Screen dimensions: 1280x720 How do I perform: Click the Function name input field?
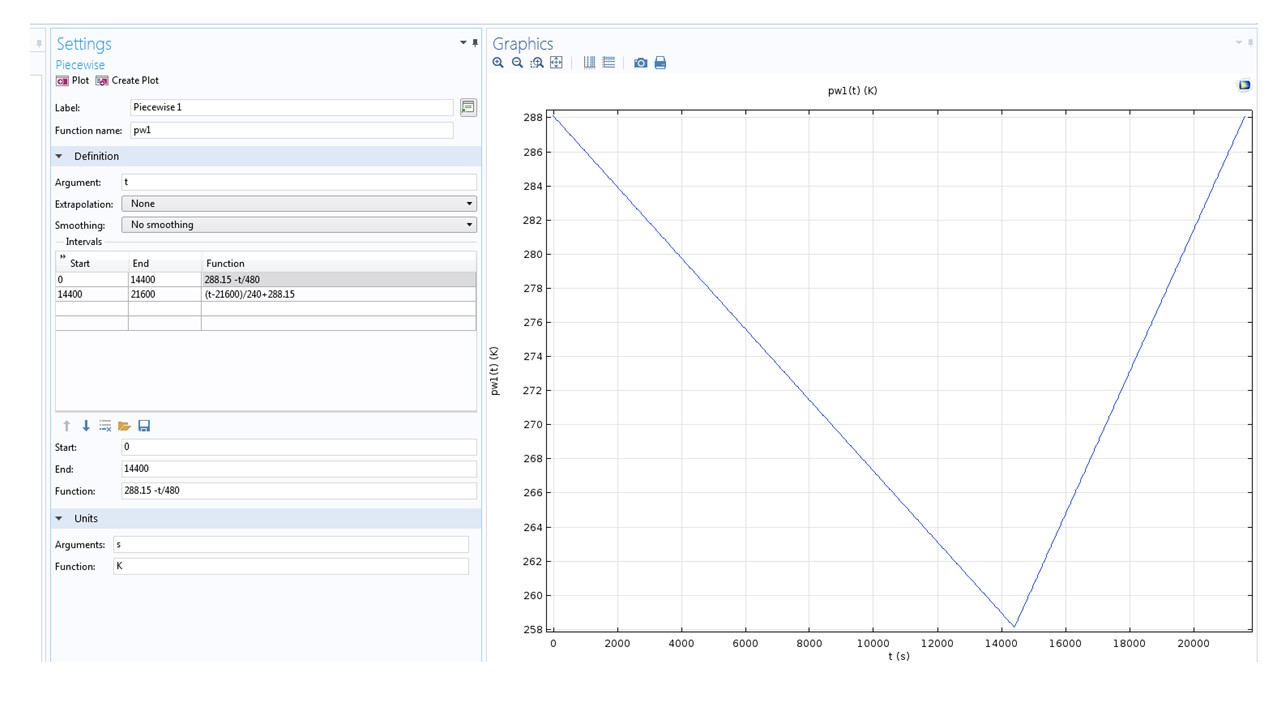click(x=290, y=131)
